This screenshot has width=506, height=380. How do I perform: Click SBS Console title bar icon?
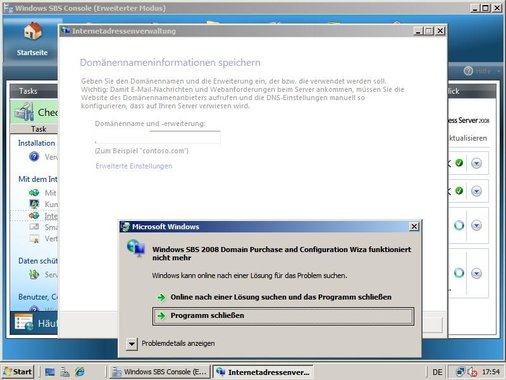coord(8,7)
